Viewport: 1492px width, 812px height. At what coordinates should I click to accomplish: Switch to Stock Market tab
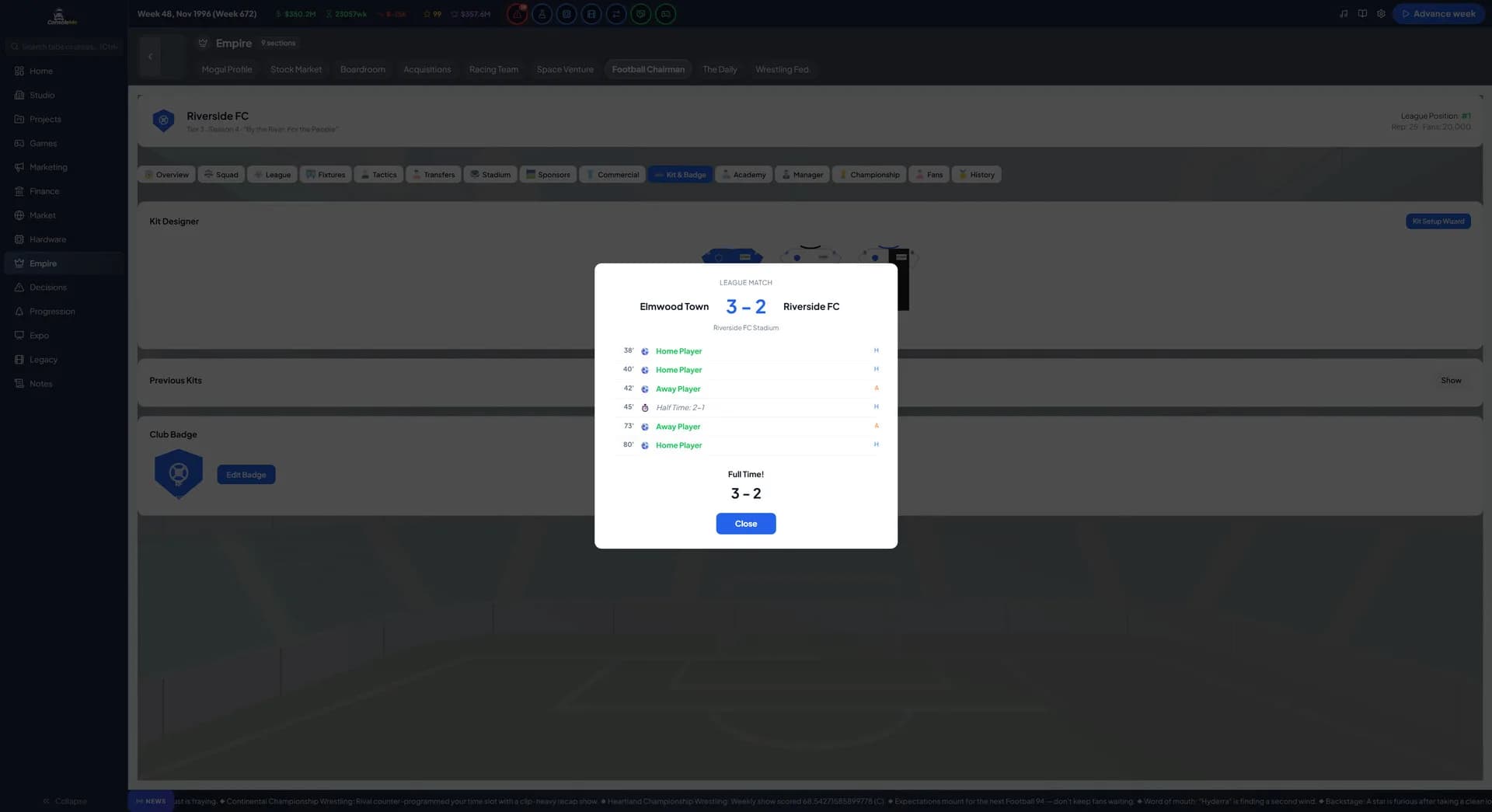tap(296, 69)
